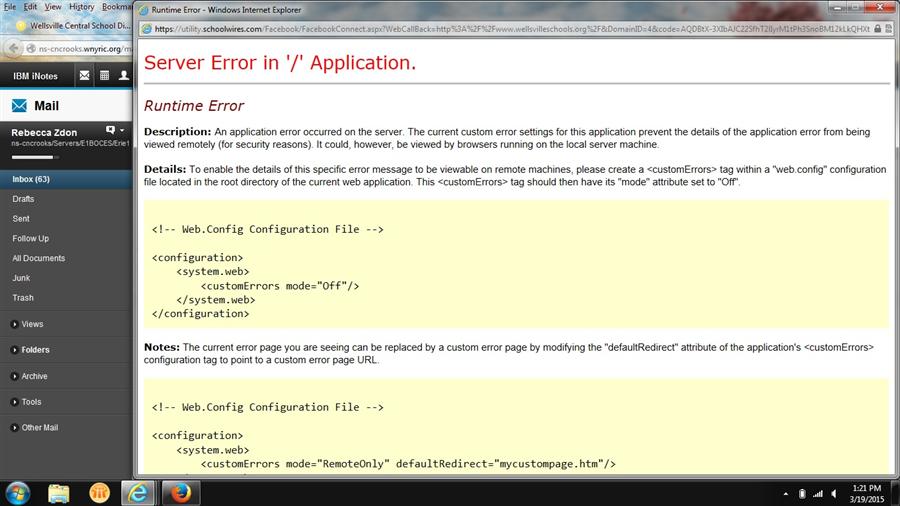Expand the Other Mail section arrow
900x506 pixels.
[x=14, y=428]
